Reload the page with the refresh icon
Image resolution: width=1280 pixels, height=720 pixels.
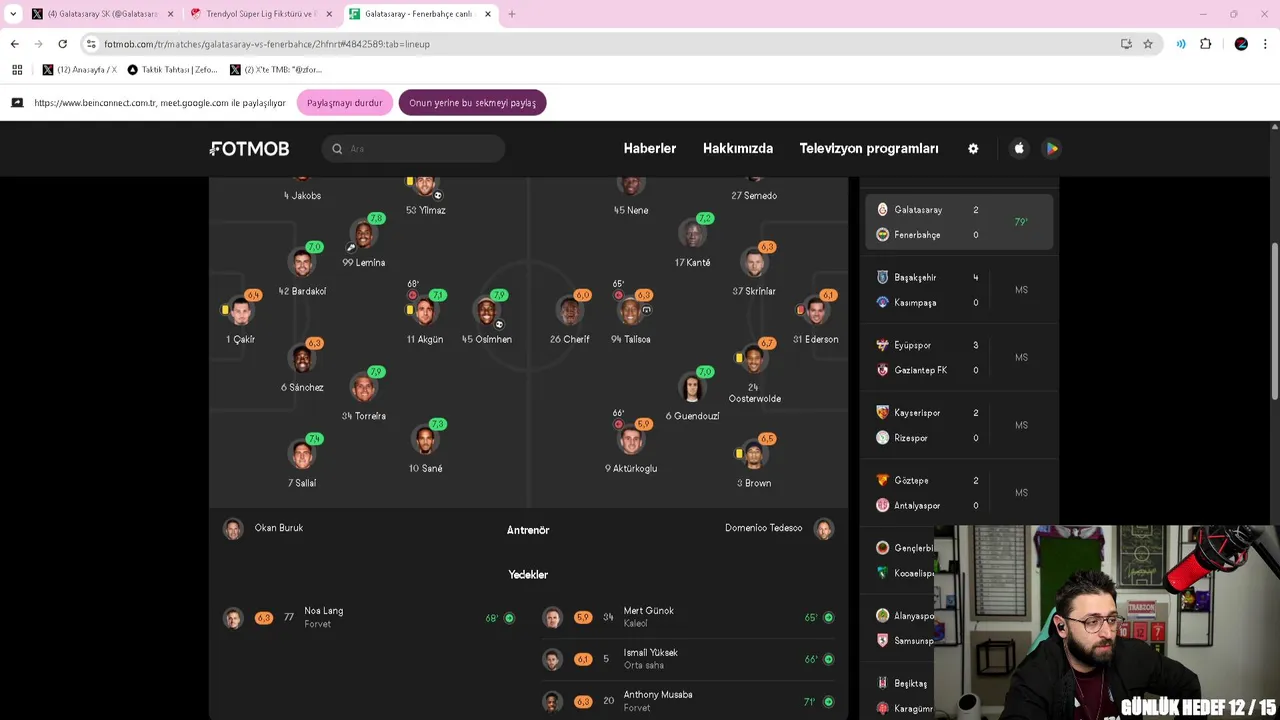62,44
